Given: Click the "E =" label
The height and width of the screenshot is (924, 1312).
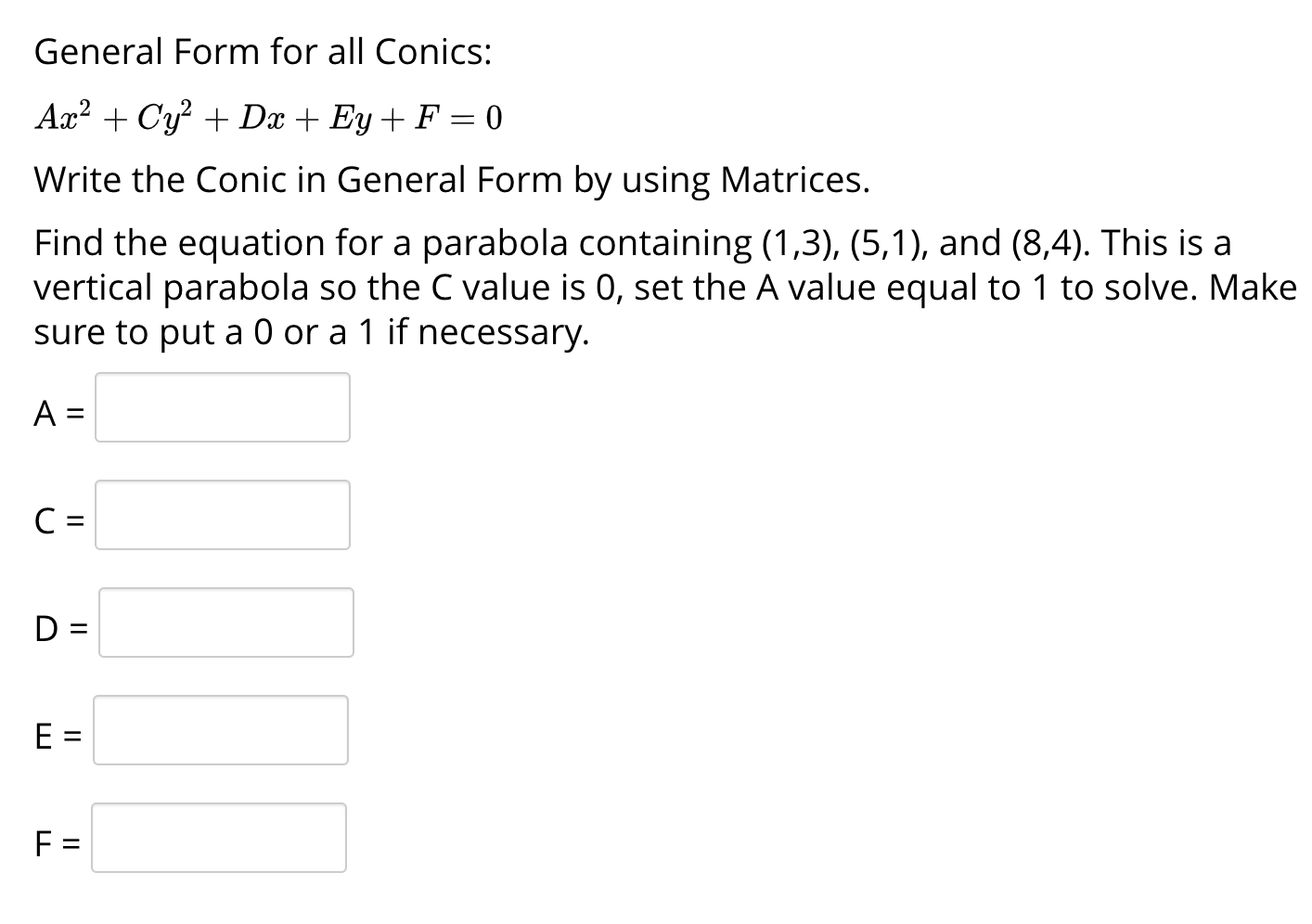Looking at the screenshot, I should point(58,737).
